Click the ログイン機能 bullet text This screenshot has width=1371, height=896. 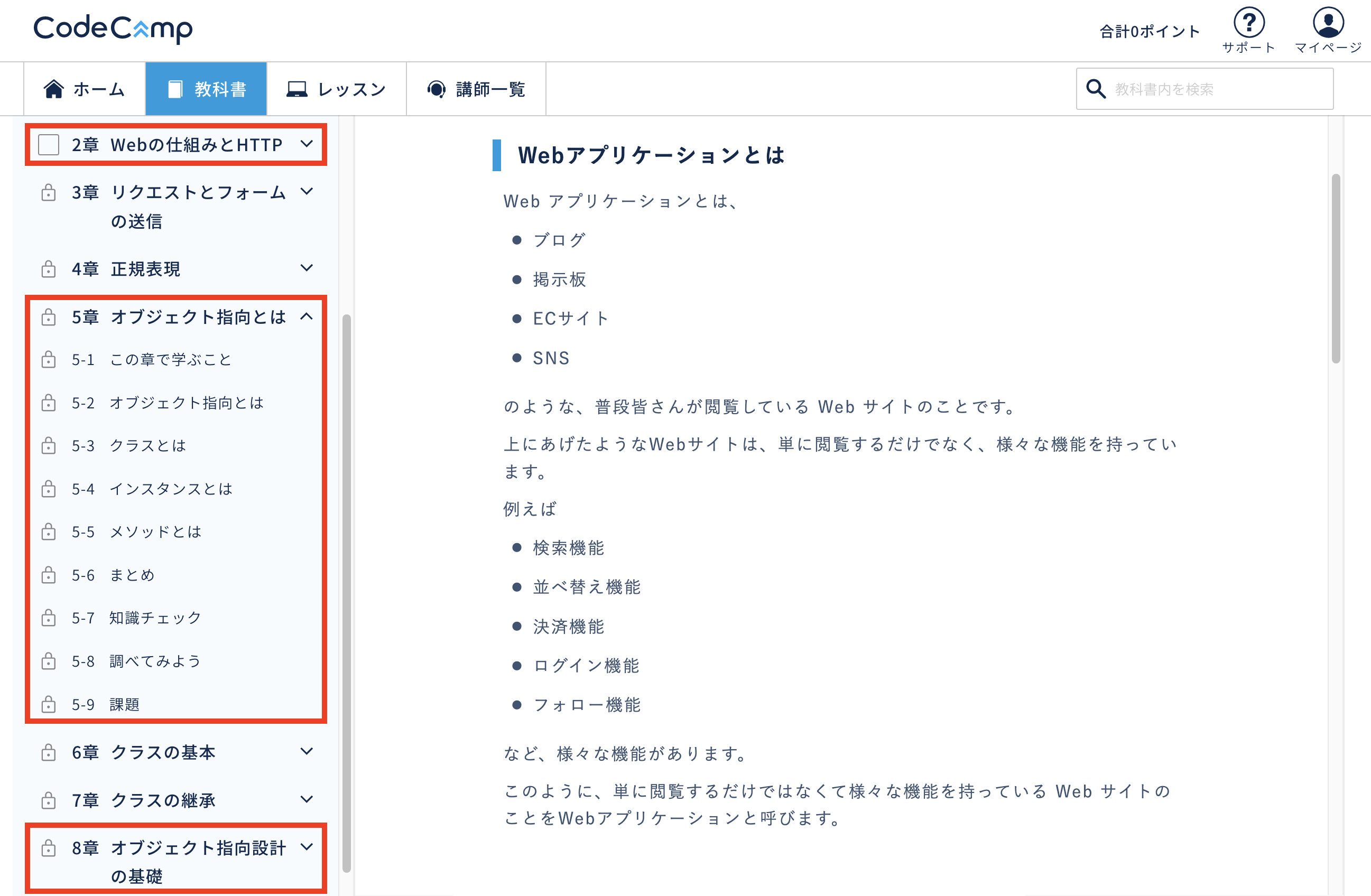tap(587, 666)
